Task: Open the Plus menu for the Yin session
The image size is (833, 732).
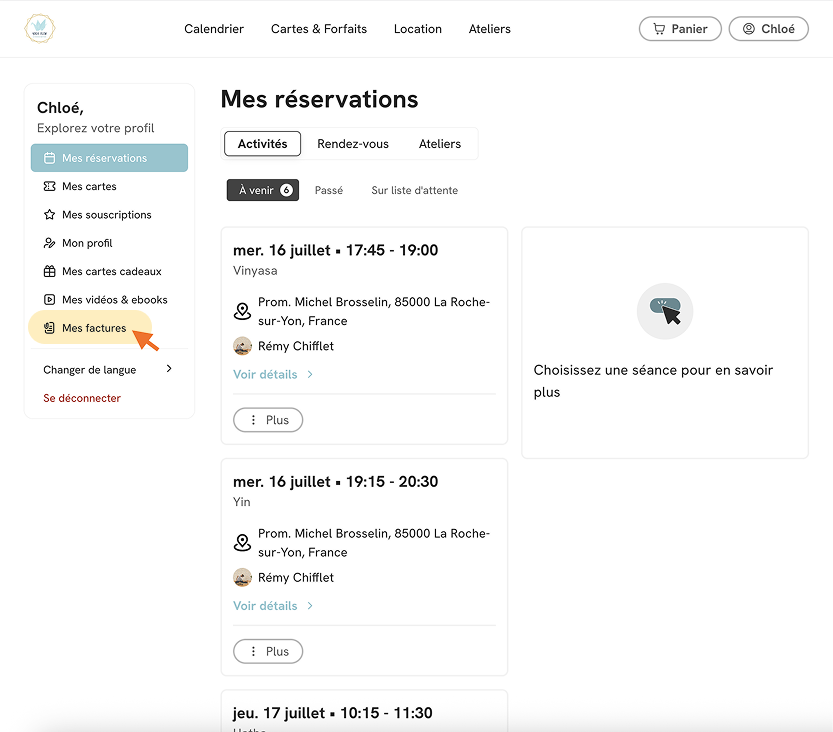Action: pyautogui.click(x=268, y=651)
